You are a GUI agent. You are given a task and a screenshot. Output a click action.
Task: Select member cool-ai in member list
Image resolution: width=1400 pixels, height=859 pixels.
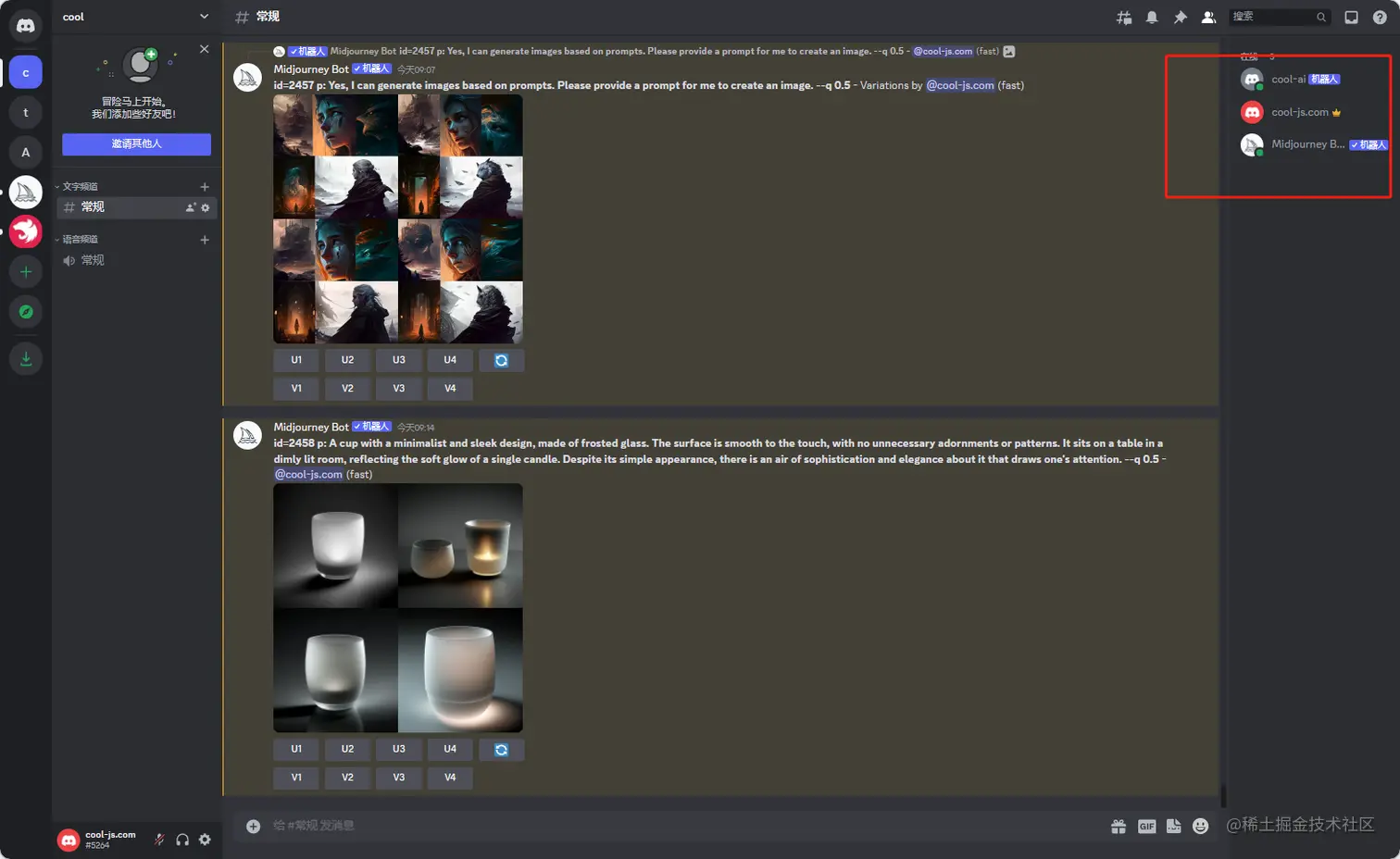click(1313, 80)
